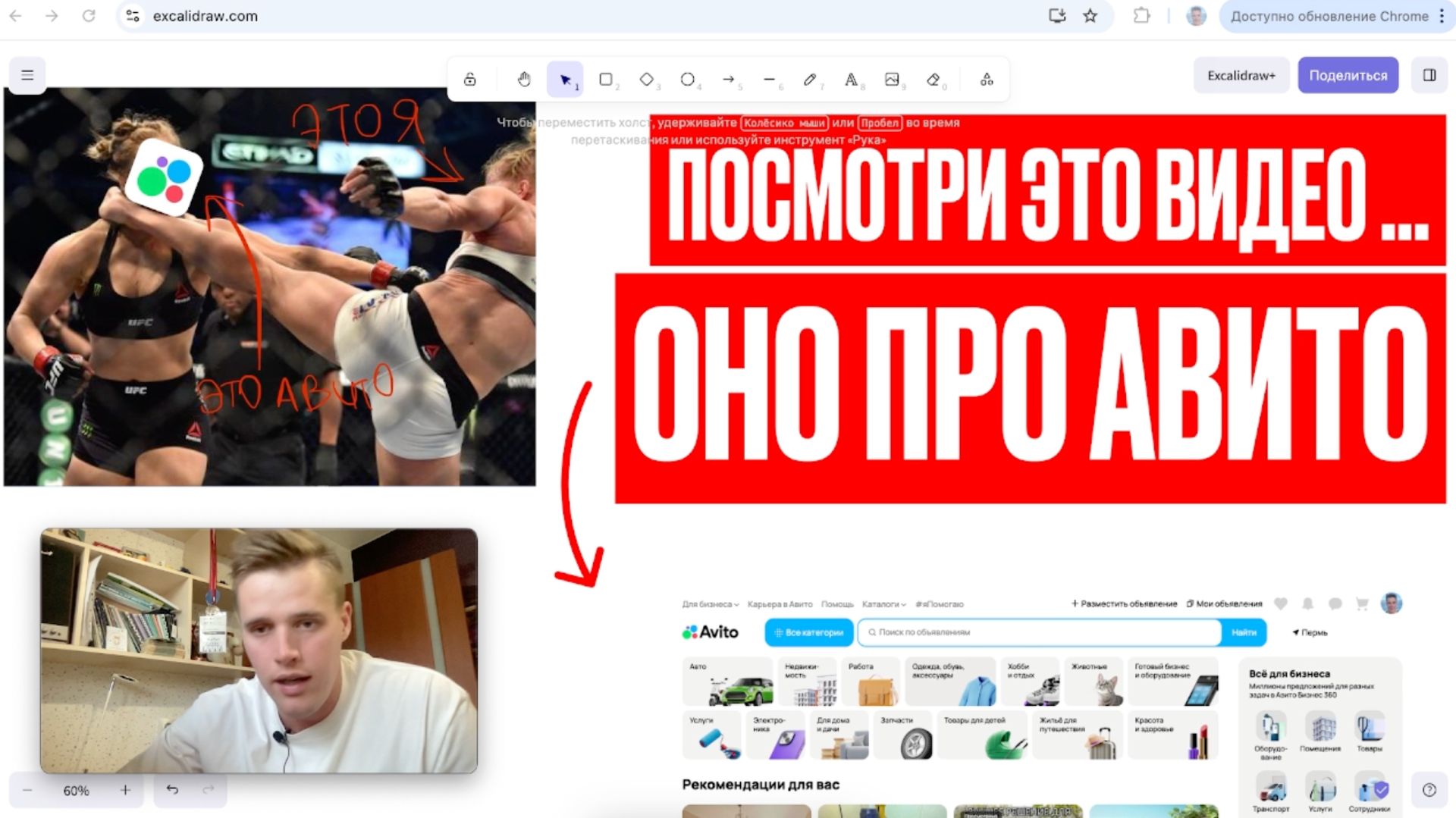Click the Поиск по объявлениям search field
Image resolution: width=1456 pixels, height=818 pixels.
point(1040,632)
